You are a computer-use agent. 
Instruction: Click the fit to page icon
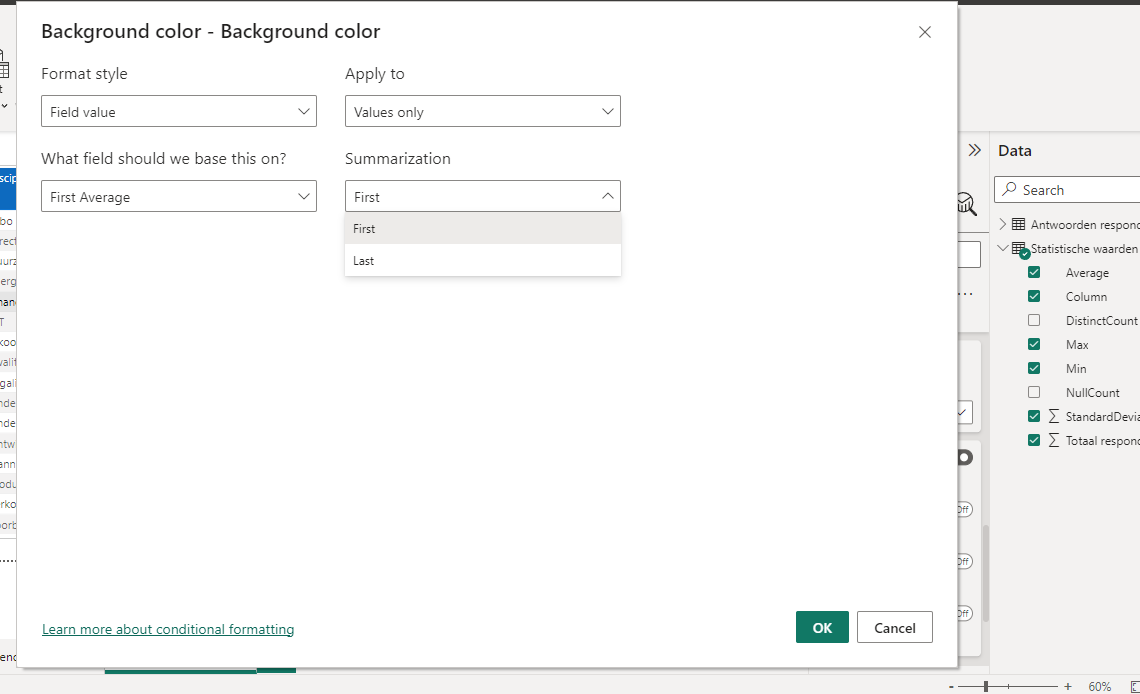pos(1135,686)
